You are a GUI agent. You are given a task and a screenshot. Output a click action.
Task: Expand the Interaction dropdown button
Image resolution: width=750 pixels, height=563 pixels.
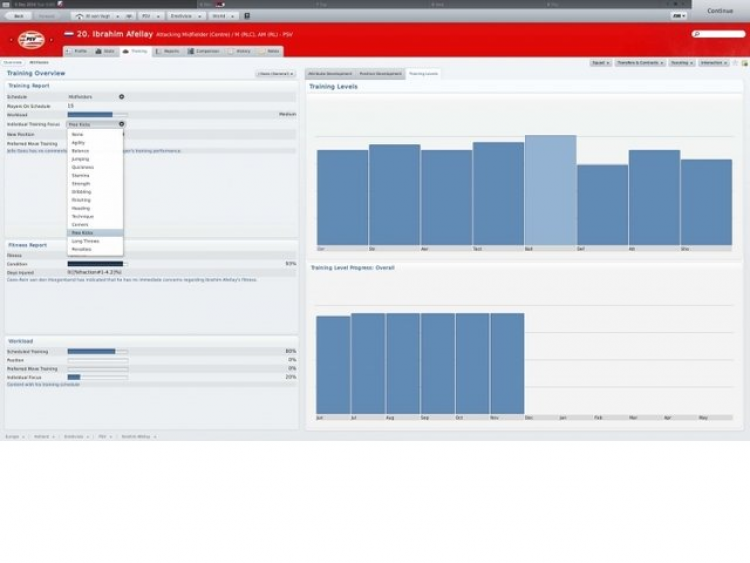(x=714, y=63)
